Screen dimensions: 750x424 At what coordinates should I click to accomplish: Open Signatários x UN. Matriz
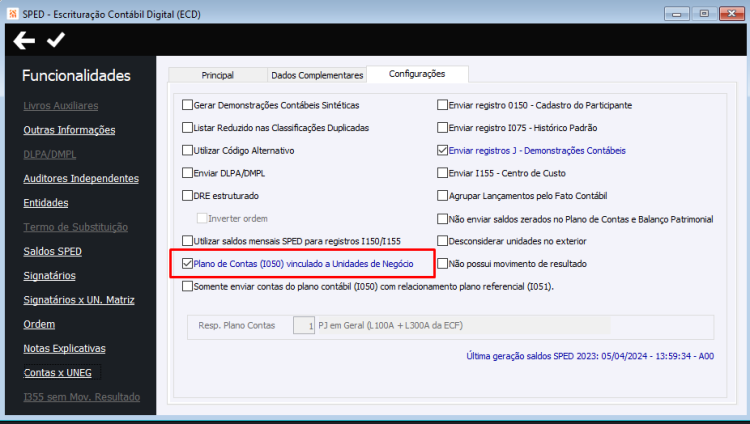[x=79, y=300]
